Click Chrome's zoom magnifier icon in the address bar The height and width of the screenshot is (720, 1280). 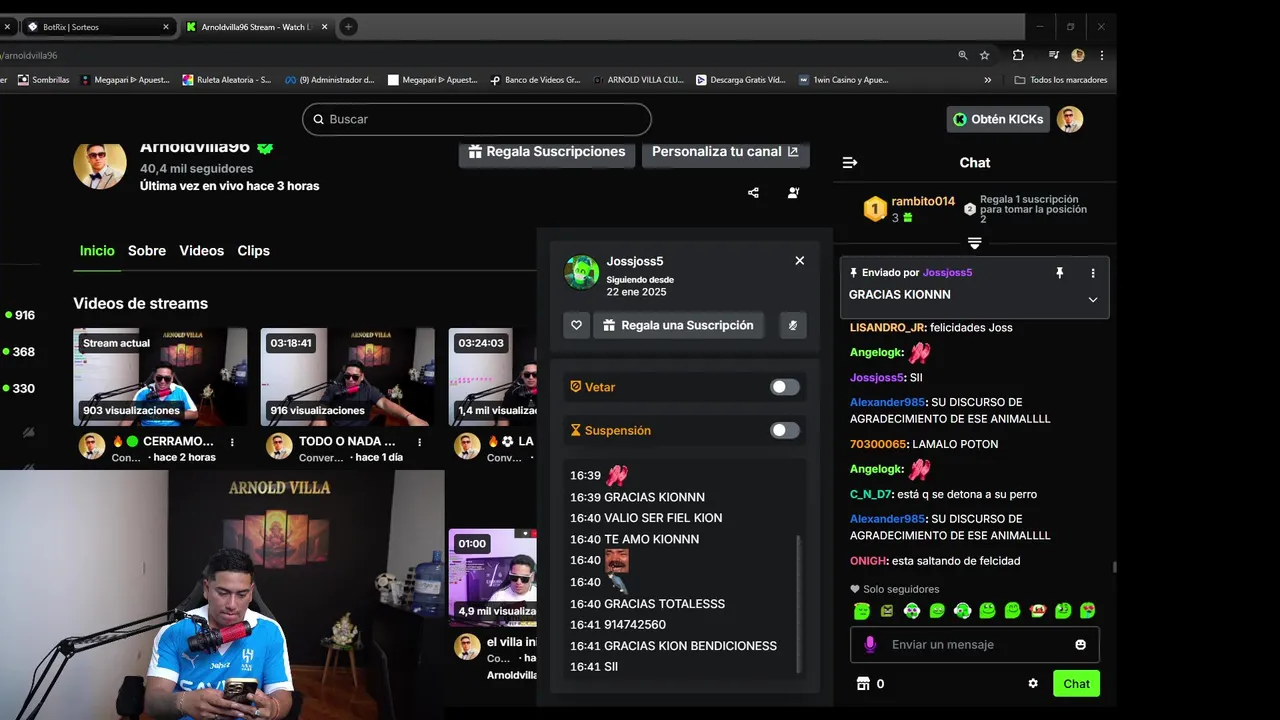(963, 55)
